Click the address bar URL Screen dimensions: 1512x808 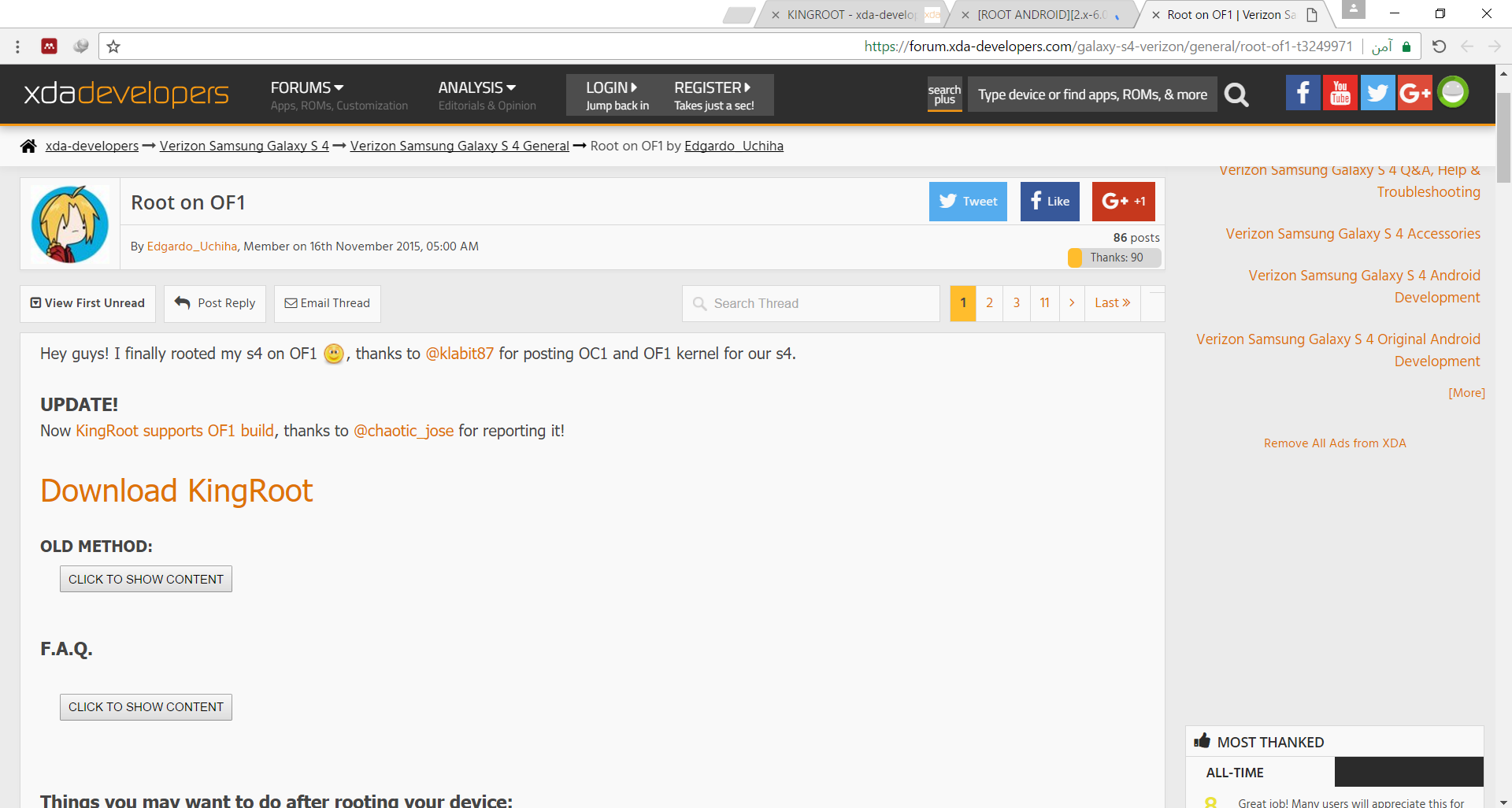(x=1108, y=46)
